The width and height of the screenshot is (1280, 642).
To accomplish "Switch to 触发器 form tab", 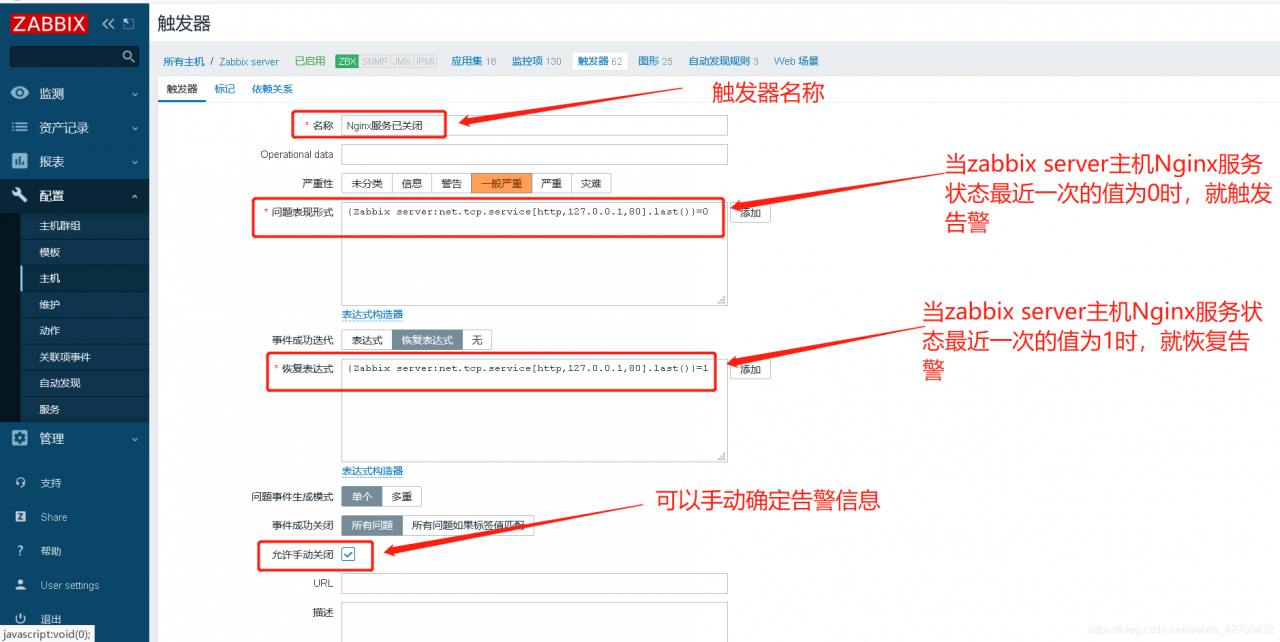I will pyautogui.click(x=182, y=89).
